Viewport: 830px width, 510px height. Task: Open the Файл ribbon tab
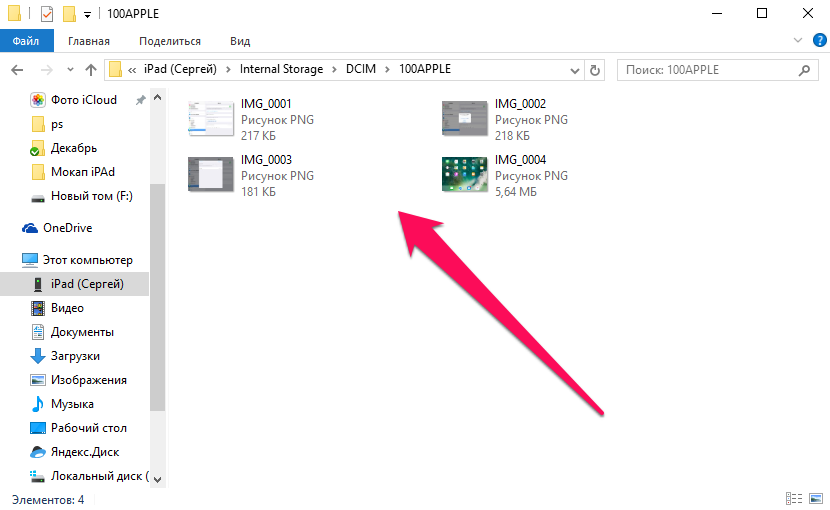click(26, 41)
